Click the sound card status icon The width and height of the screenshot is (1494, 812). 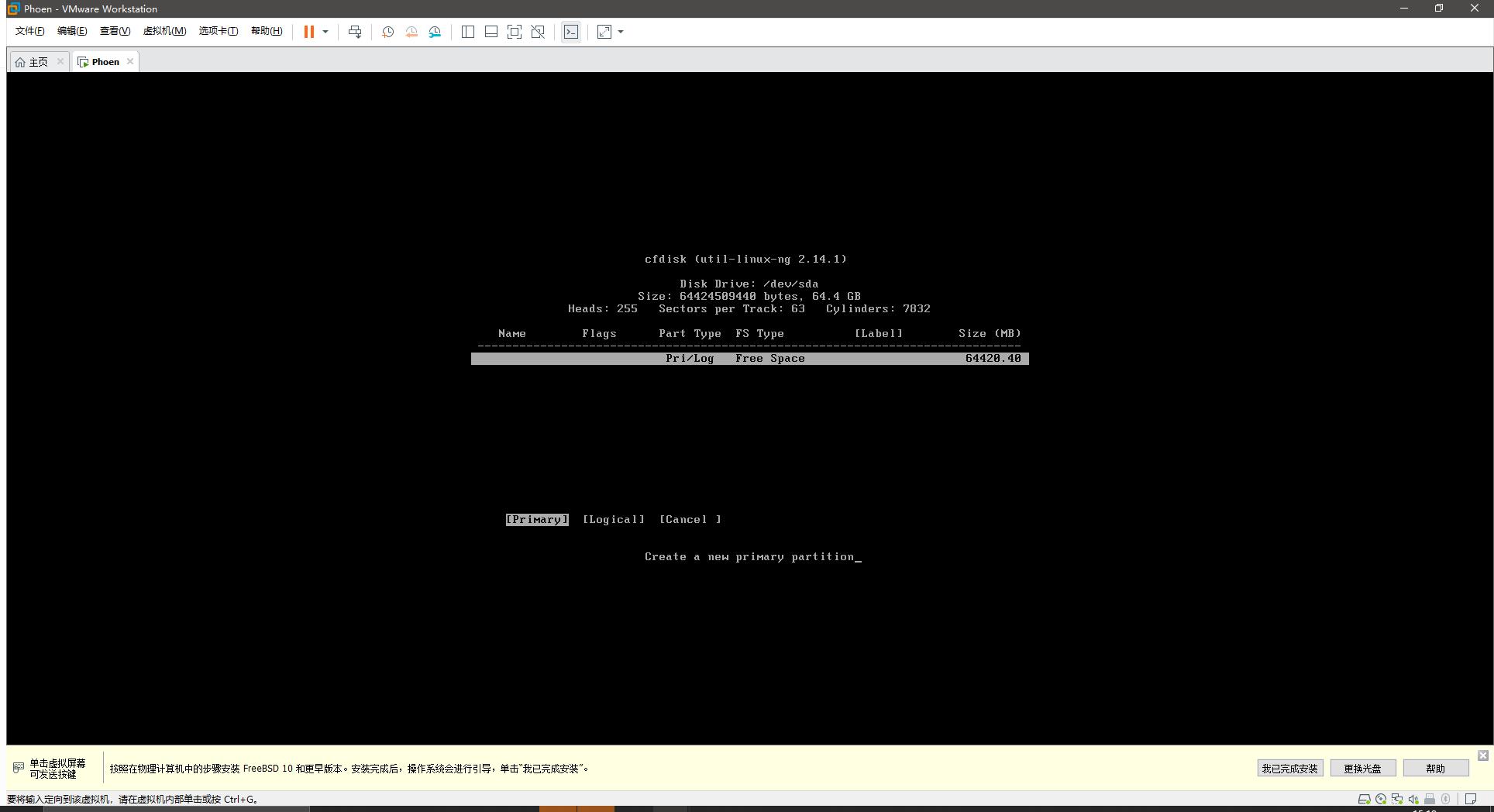click(x=1413, y=799)
